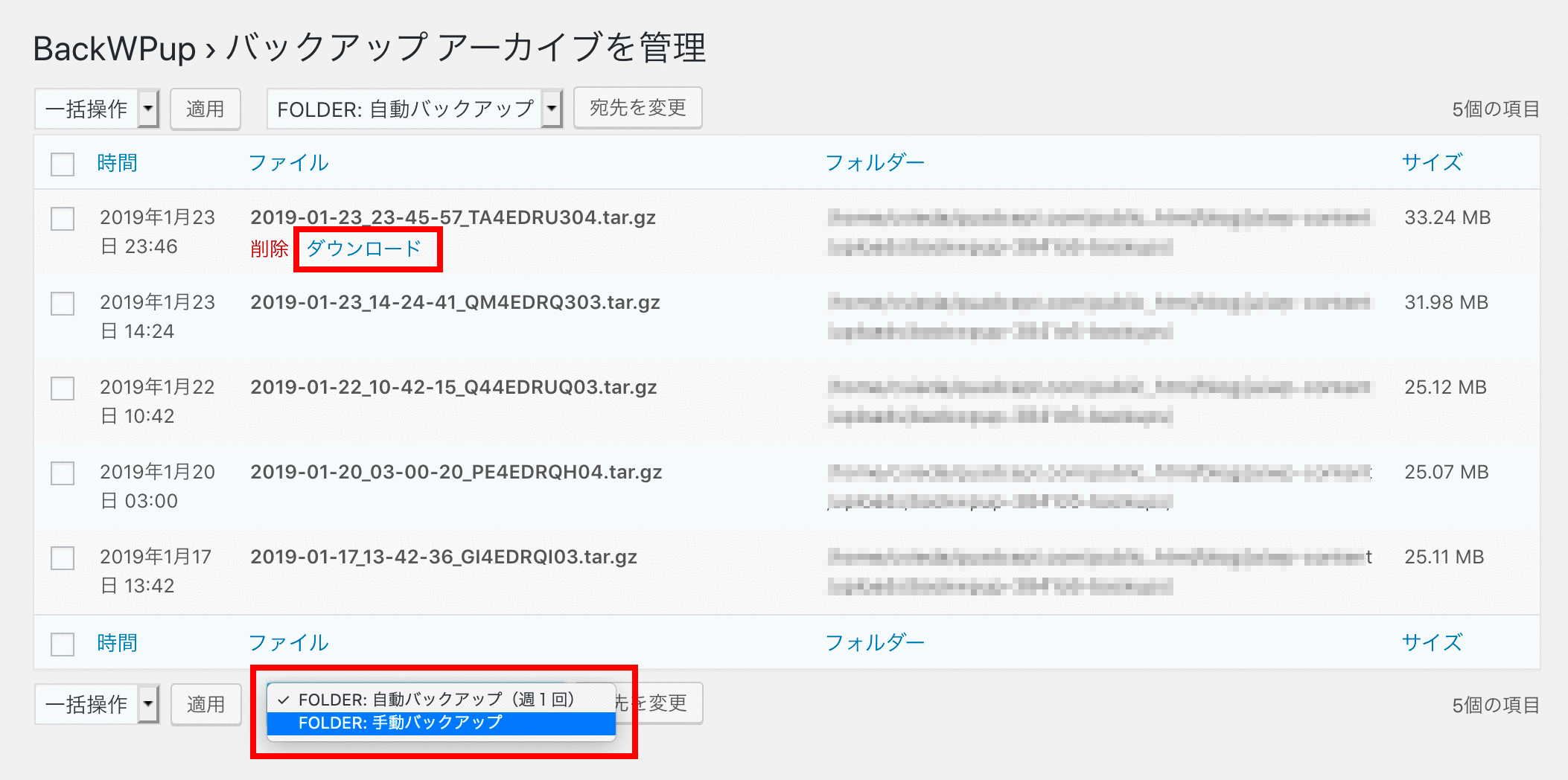Check the box for 2019-01-23 14:24 backup
Viewport: 1568px width, 780px height.
tap(63, 304)
